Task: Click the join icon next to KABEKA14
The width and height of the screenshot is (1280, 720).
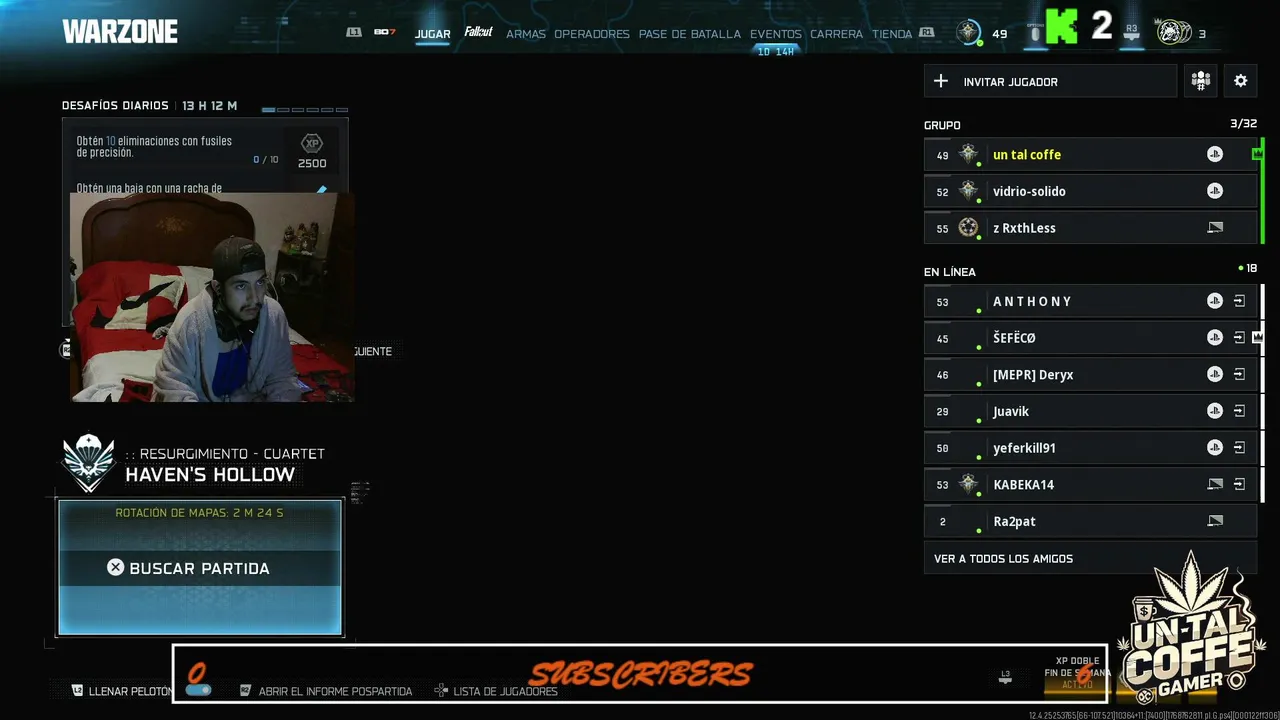Action: (1239, 485)
